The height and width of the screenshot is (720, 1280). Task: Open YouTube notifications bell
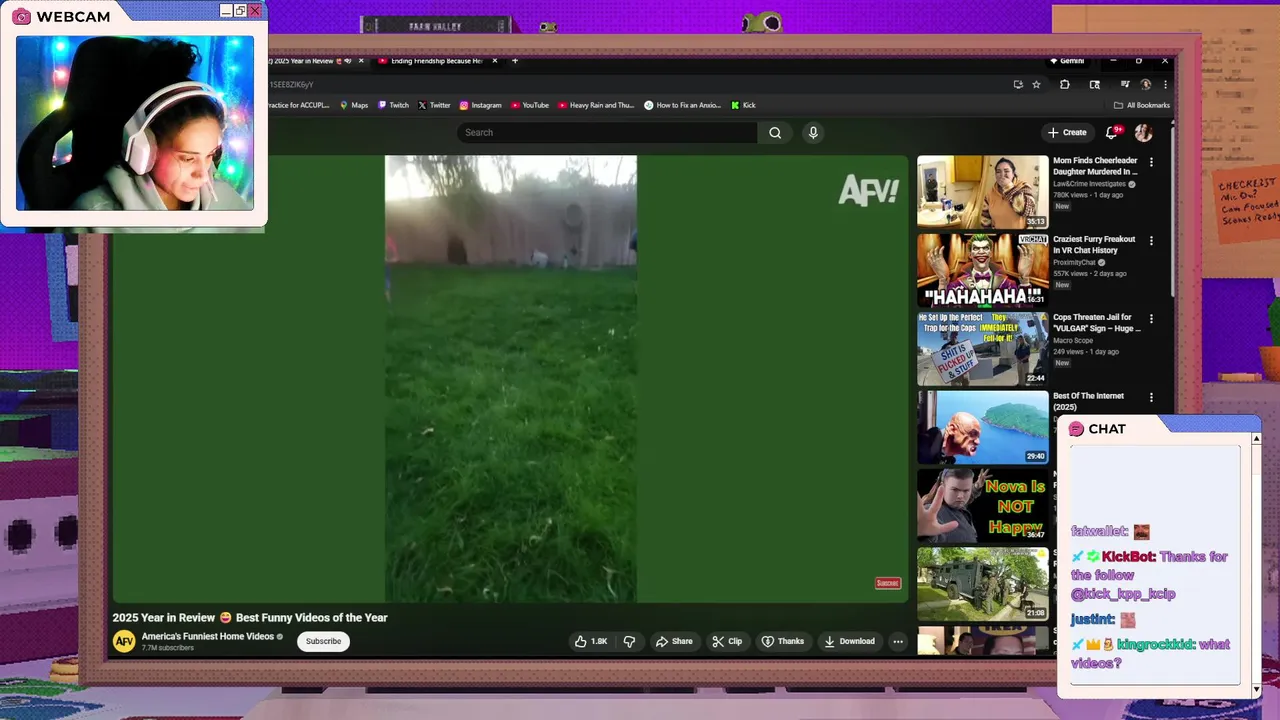tap(1112, 132)
